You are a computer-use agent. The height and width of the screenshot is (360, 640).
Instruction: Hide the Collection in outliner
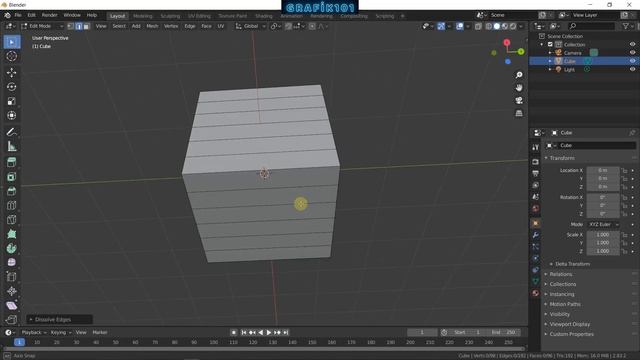pos(632,44)
